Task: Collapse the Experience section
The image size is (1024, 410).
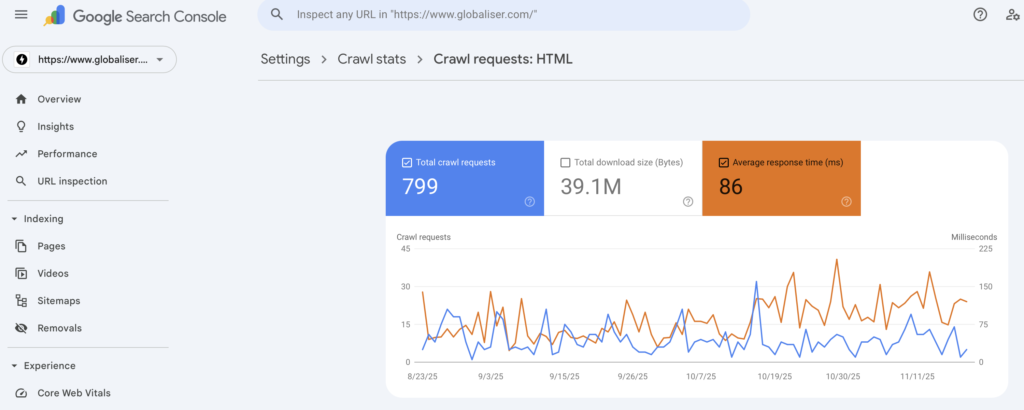Action: click(x=14, y=366)
